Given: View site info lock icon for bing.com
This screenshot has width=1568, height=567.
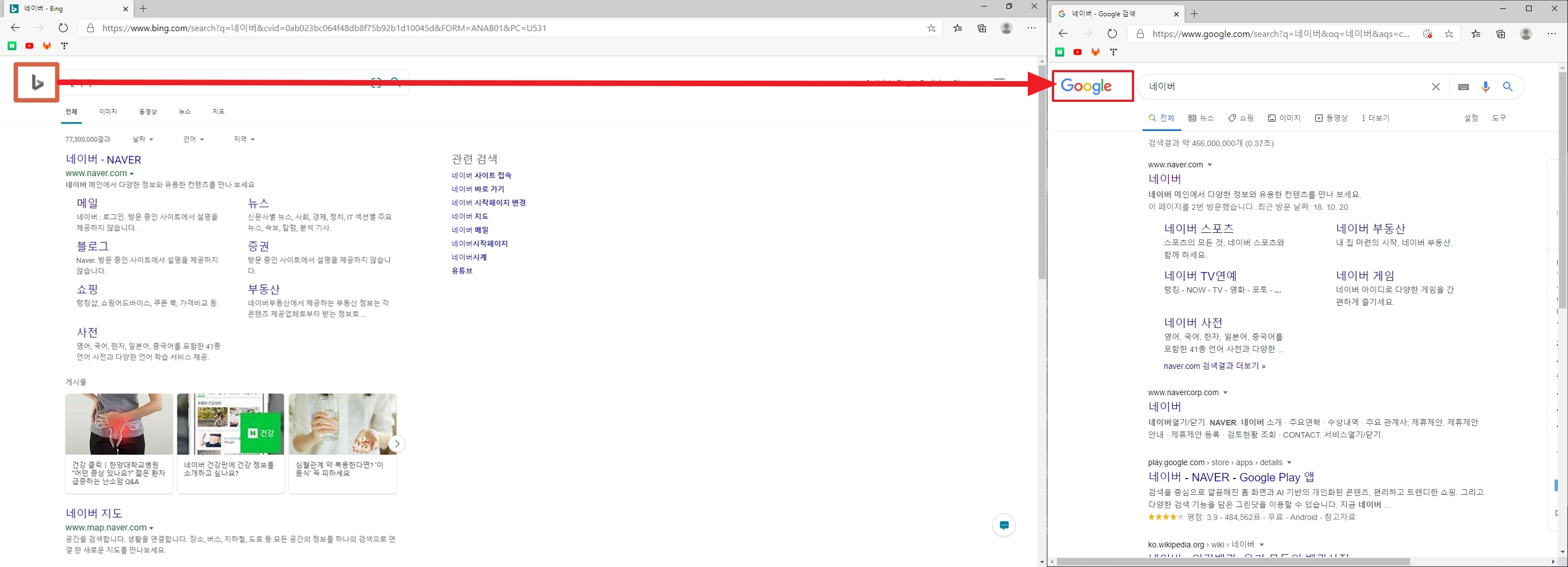Looking at the screenshot, I should pos(90,28).
